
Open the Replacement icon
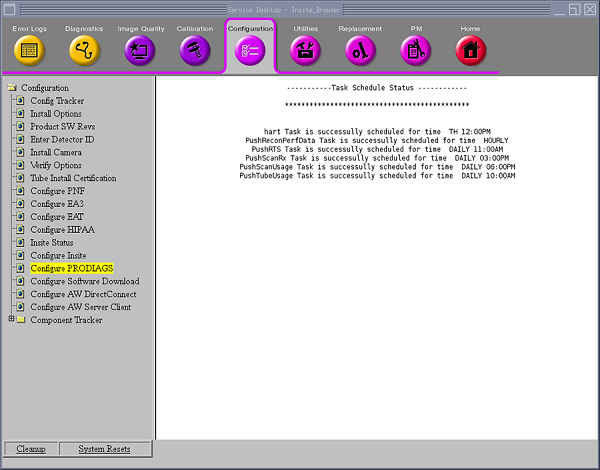tap(360, 49)
